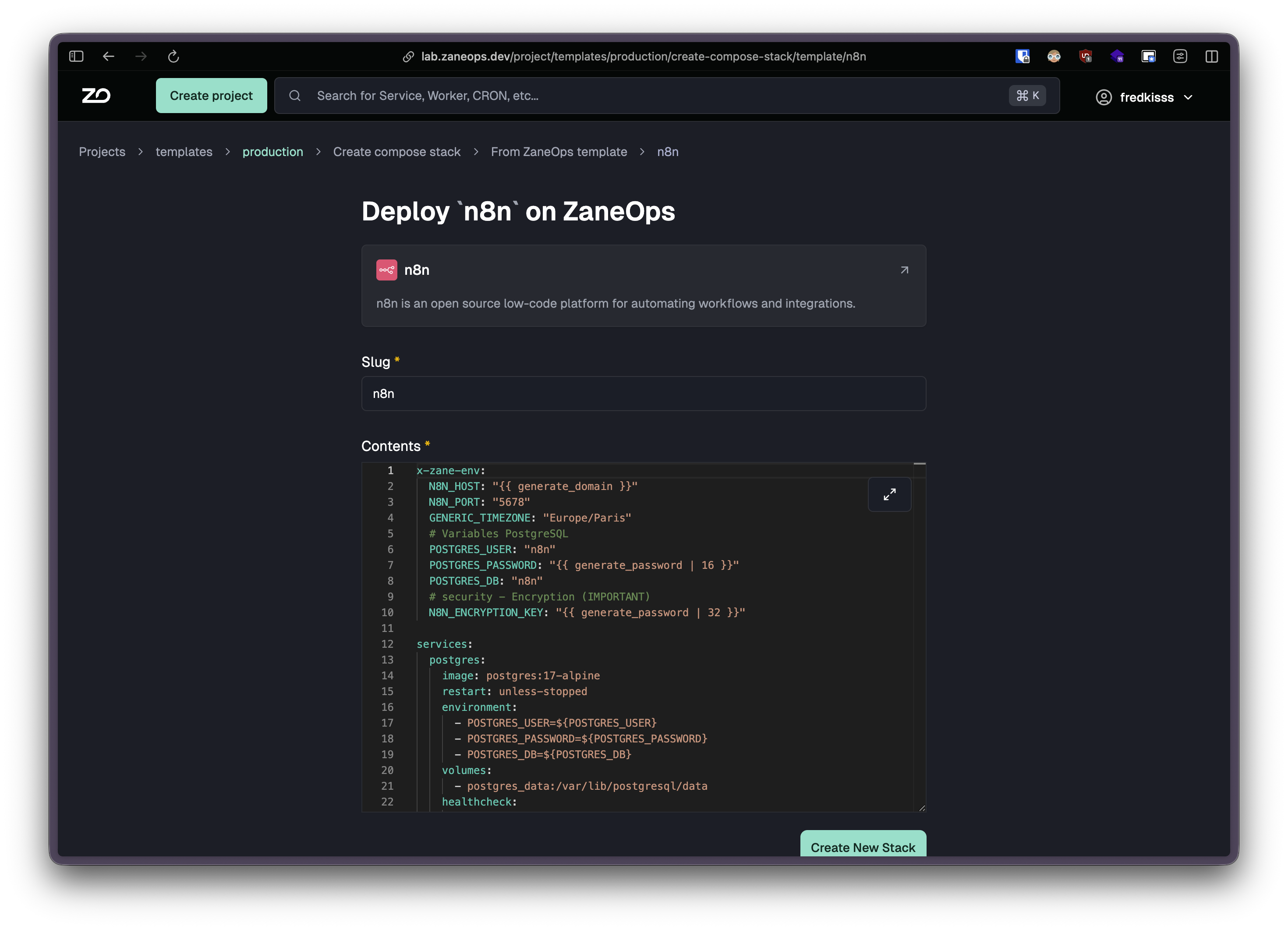Go to Projects breadcrumb
Image resolution: width=1288 pixels, height=930 pixels.
coord(102,152)
